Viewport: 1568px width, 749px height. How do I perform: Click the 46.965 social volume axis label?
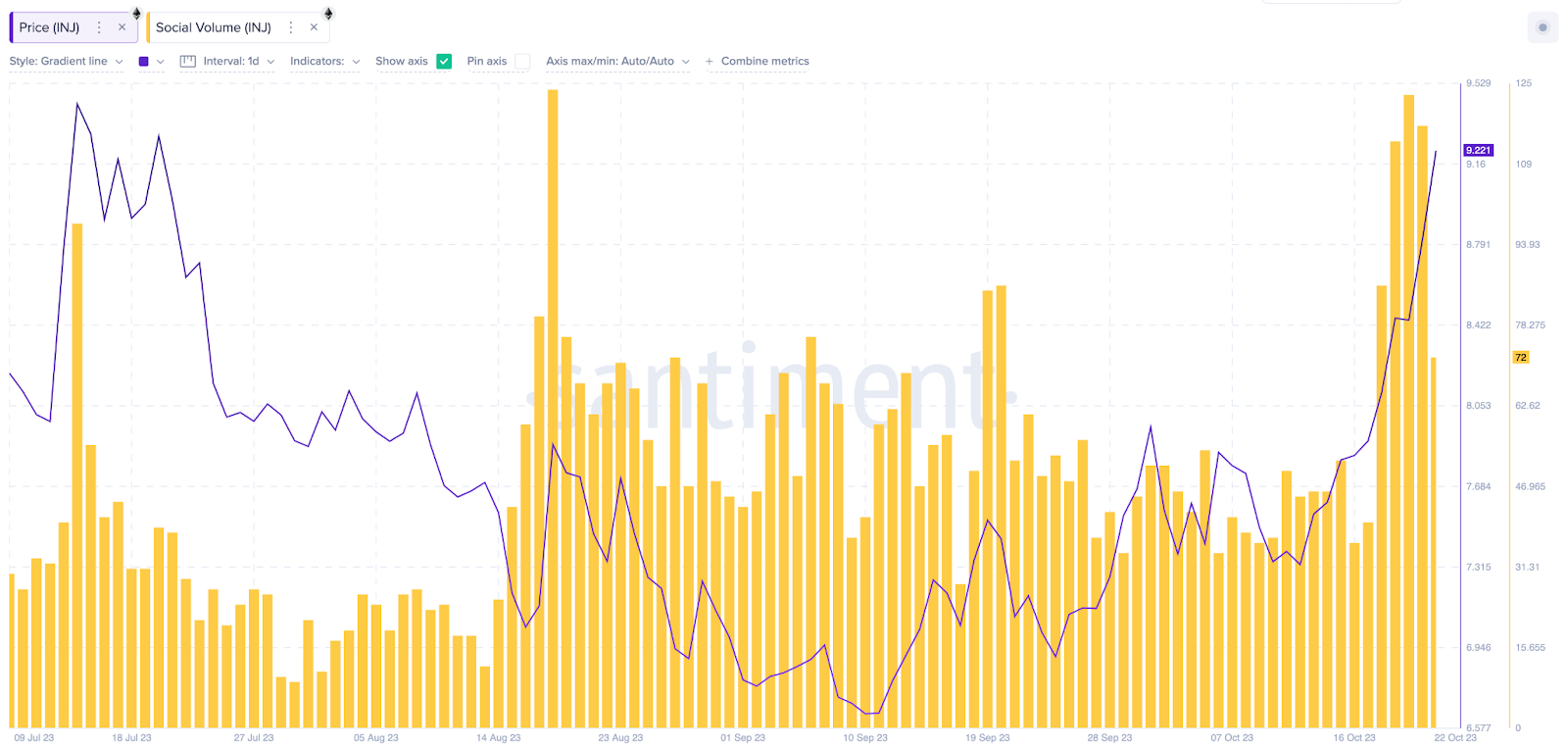pyautogui.click(x=1530, y=486)
